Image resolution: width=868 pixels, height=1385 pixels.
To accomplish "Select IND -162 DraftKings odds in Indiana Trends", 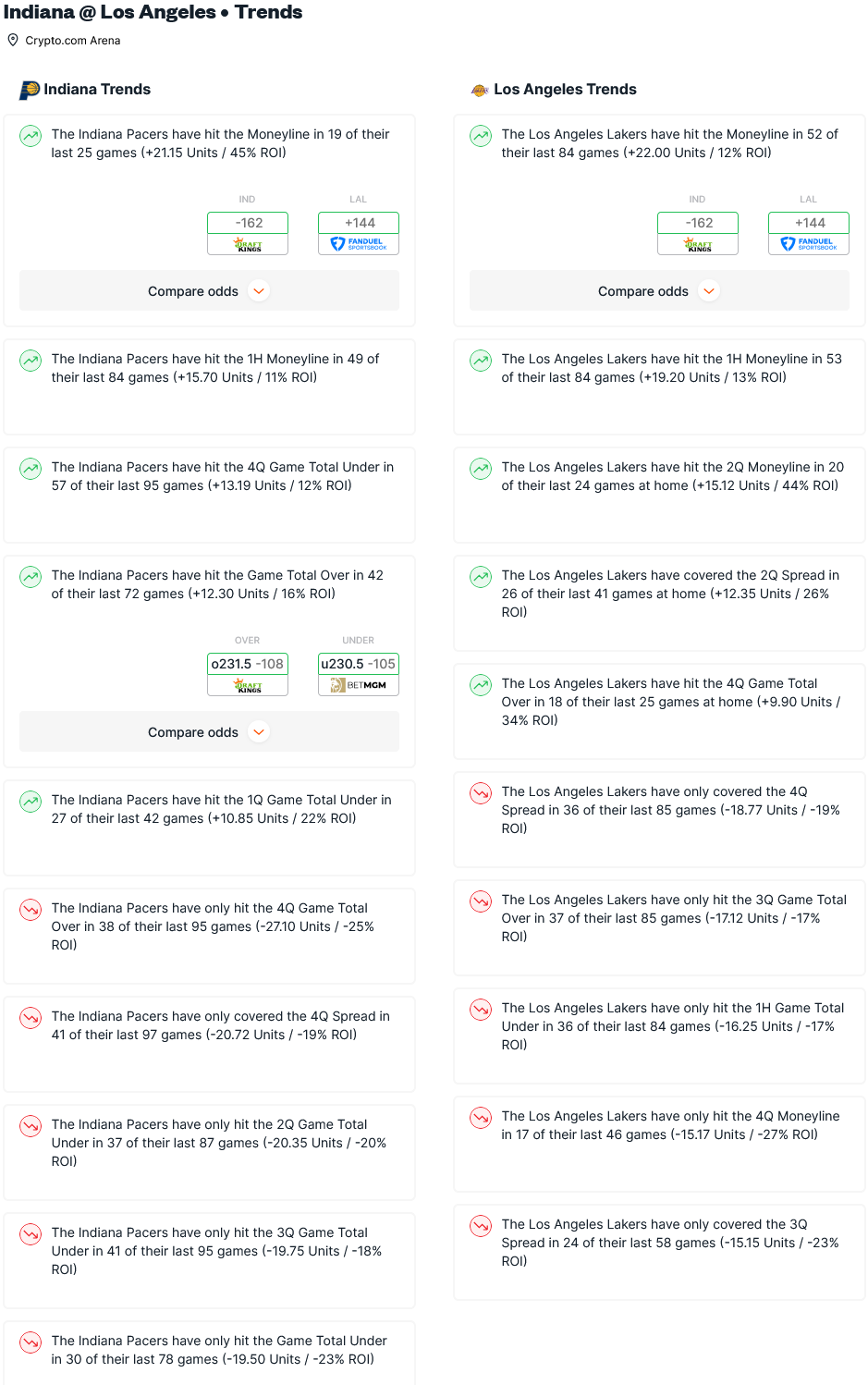I will click(248, 233).
